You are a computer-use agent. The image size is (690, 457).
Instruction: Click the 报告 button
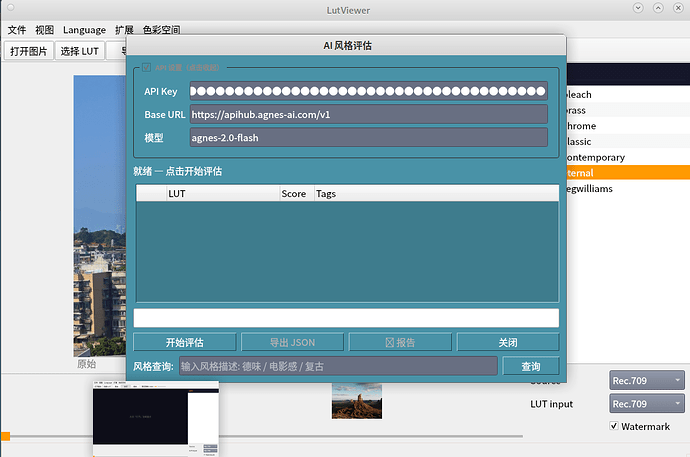point(400,342)
